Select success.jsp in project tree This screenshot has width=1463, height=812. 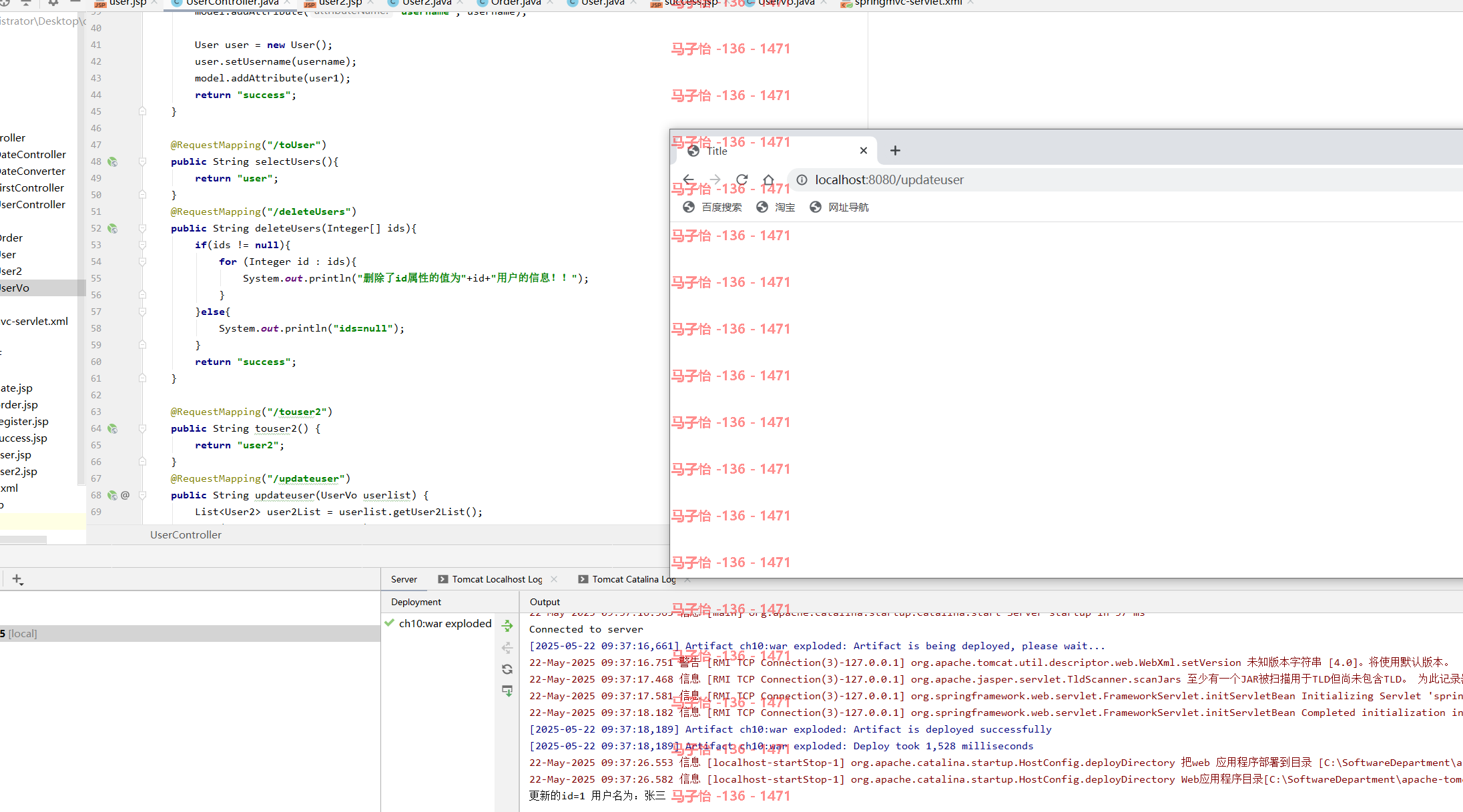point(23,438)
